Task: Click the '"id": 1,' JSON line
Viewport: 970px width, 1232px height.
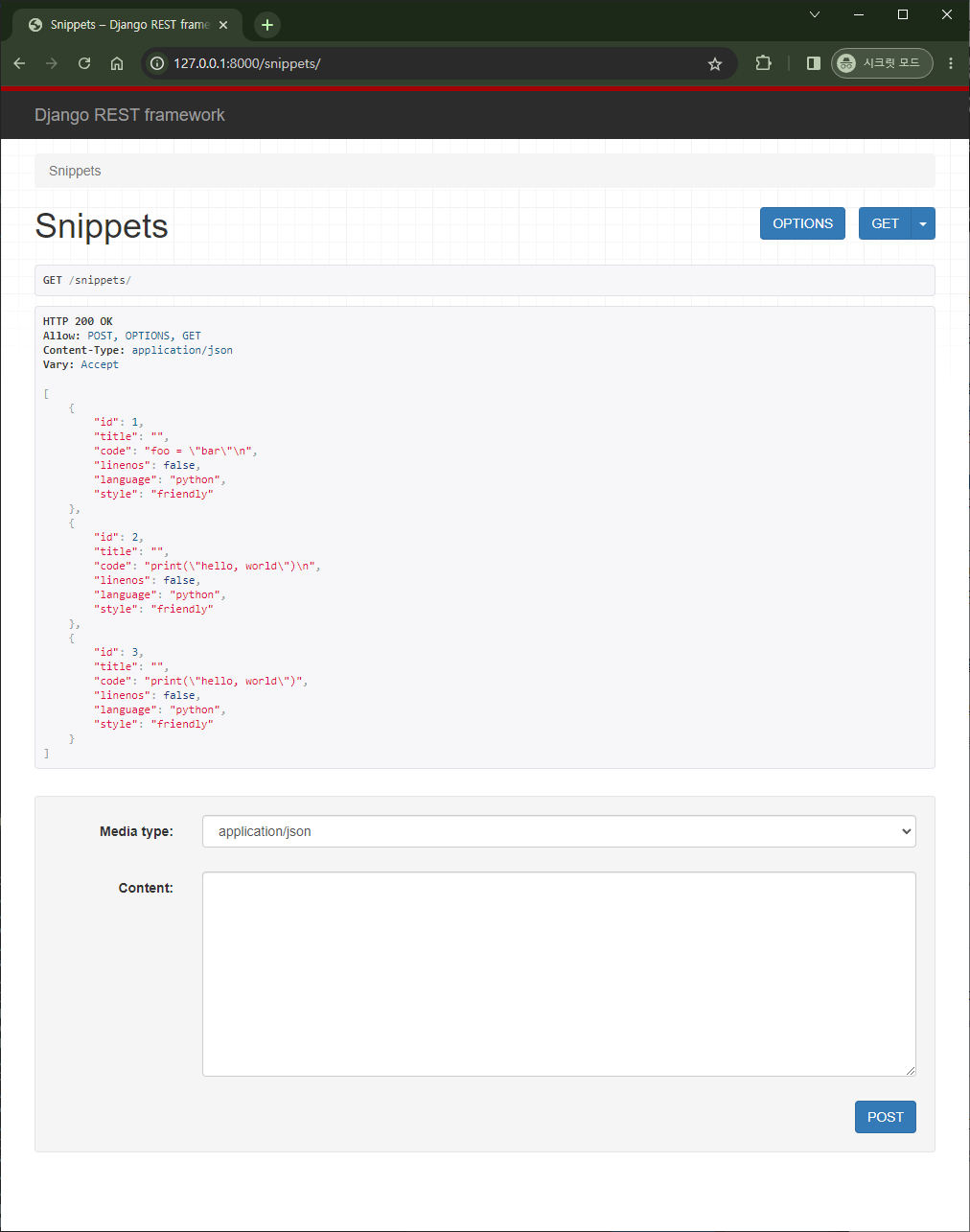Action: pyautogui.click(x=119, y=422)
